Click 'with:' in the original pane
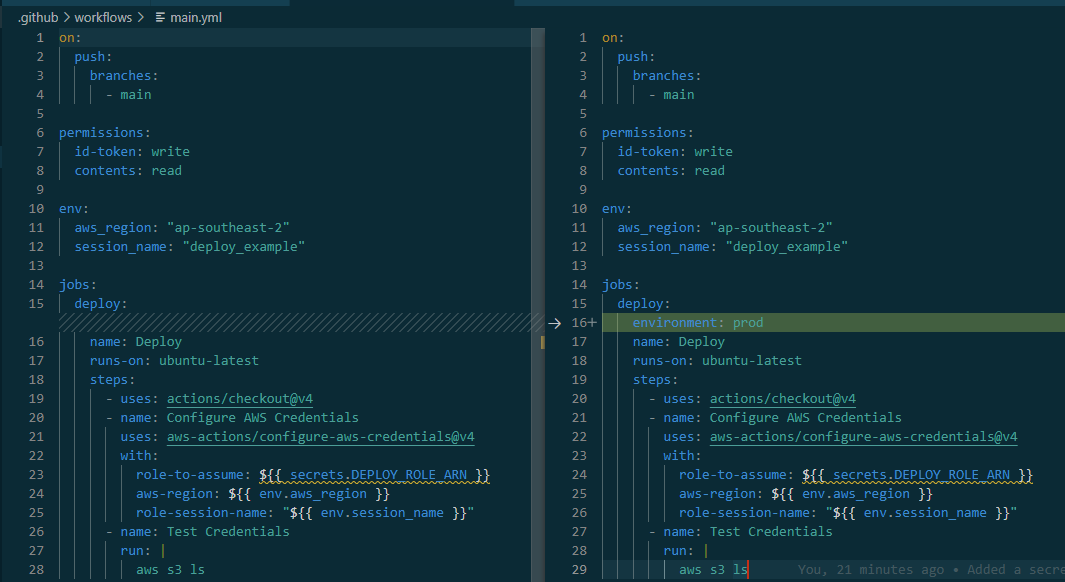This screenshot has height=582, width=1065. [x=139, y=456]
